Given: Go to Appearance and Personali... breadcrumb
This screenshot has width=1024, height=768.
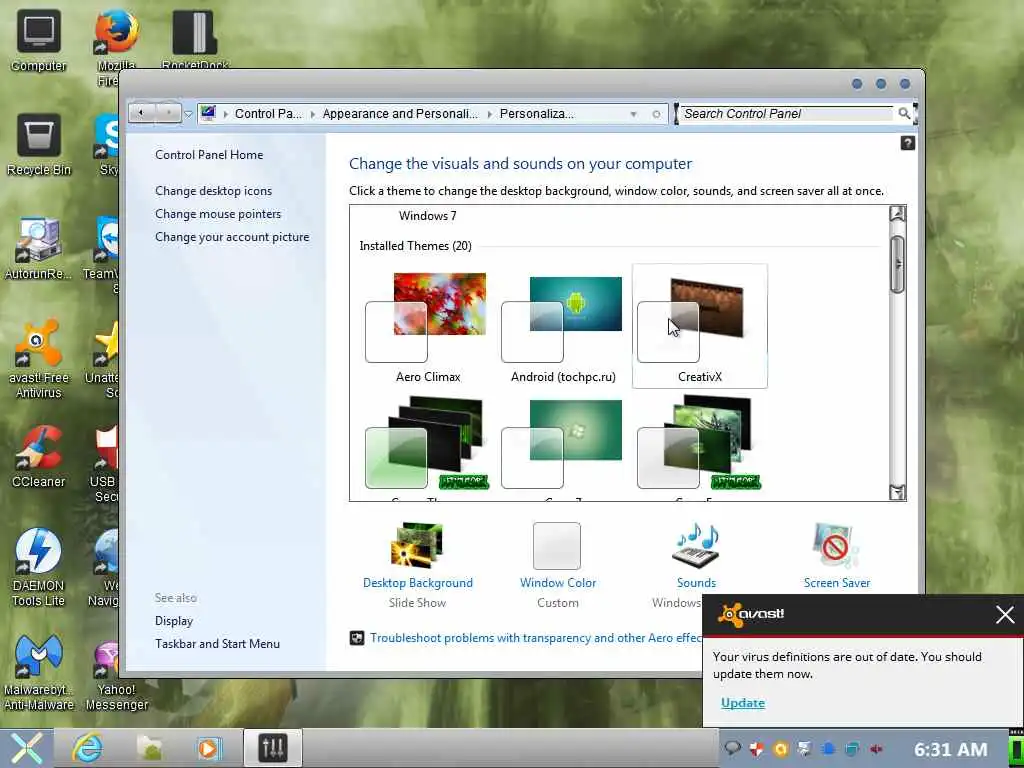Looking at the screenshot, I should coord(400,114).
